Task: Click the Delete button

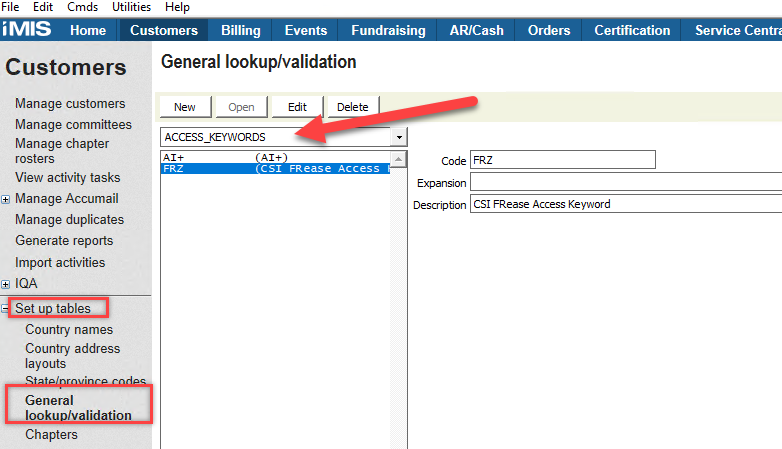Action: (352, 107)
